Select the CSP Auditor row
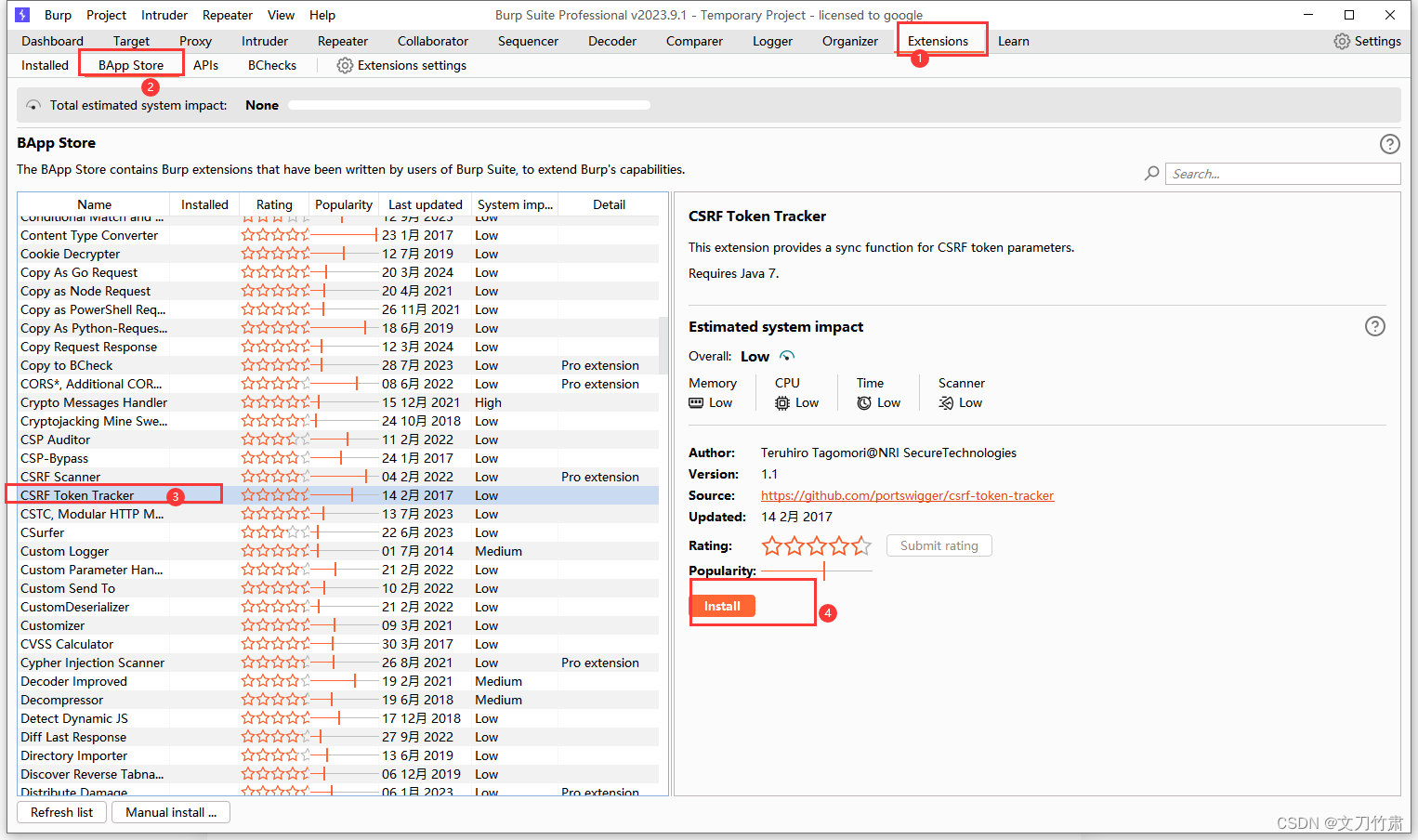 coord(338,440)
